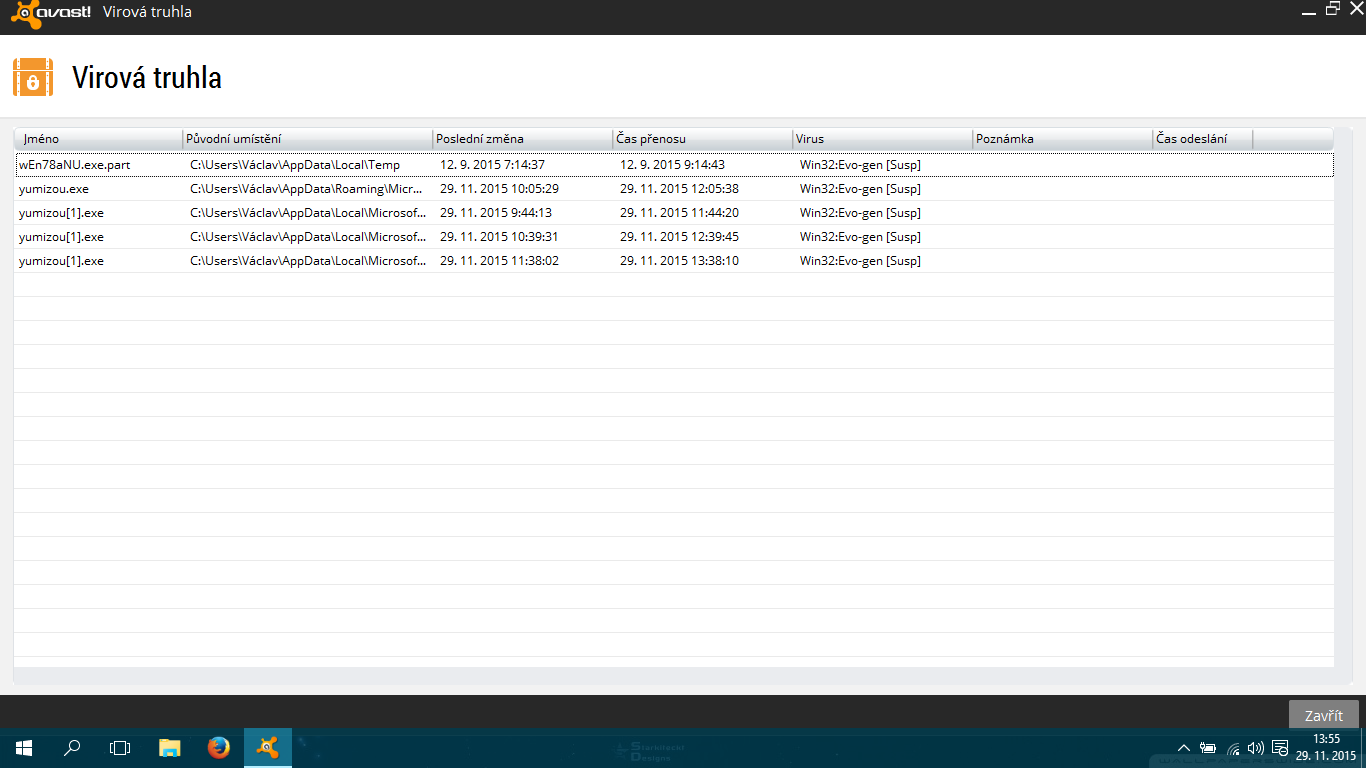Click the Zavřít button
The width and height of the screenshot is (1366, 768).
(x=1323, y=715)
